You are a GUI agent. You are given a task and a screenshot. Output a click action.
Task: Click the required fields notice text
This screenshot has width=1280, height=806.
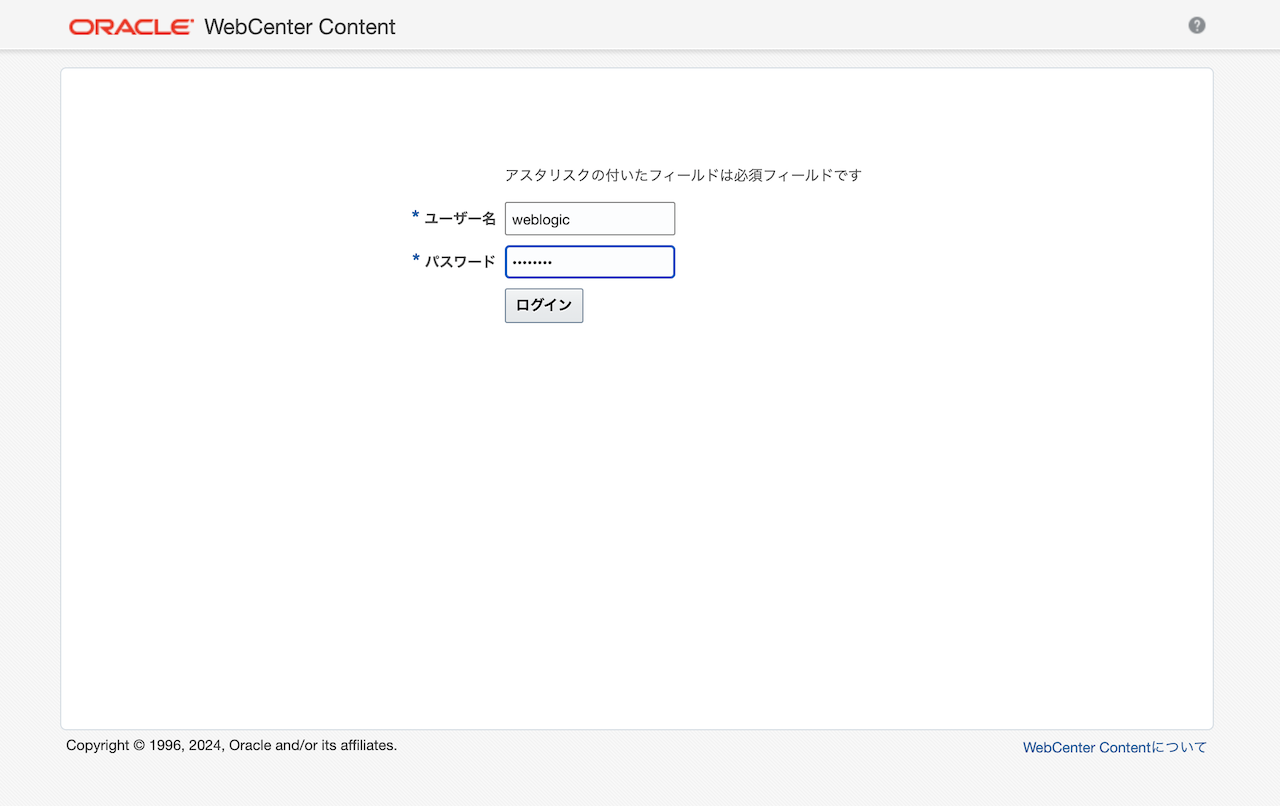(683, 175)
